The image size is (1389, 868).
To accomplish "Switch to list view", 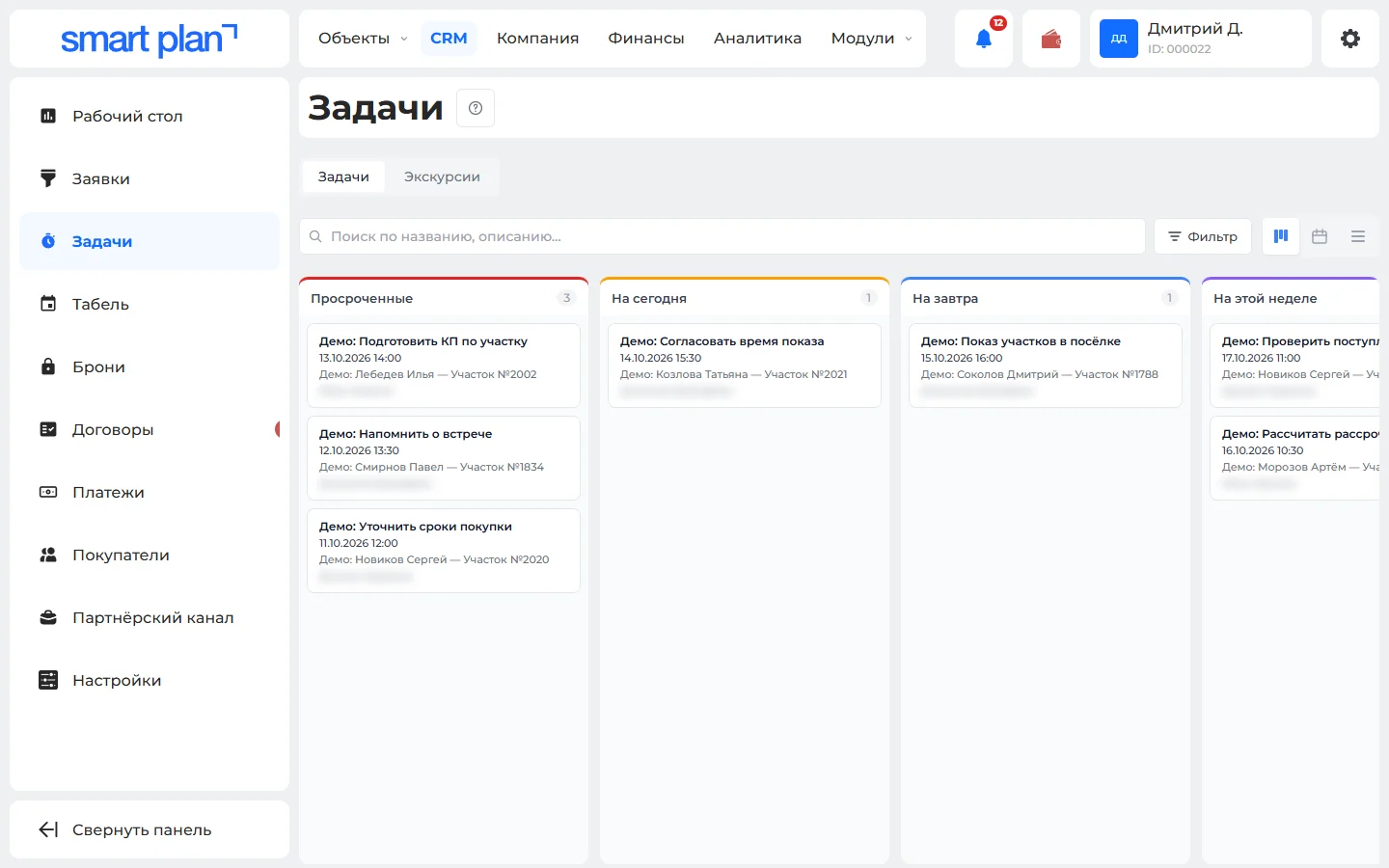I will point(1358,236).
